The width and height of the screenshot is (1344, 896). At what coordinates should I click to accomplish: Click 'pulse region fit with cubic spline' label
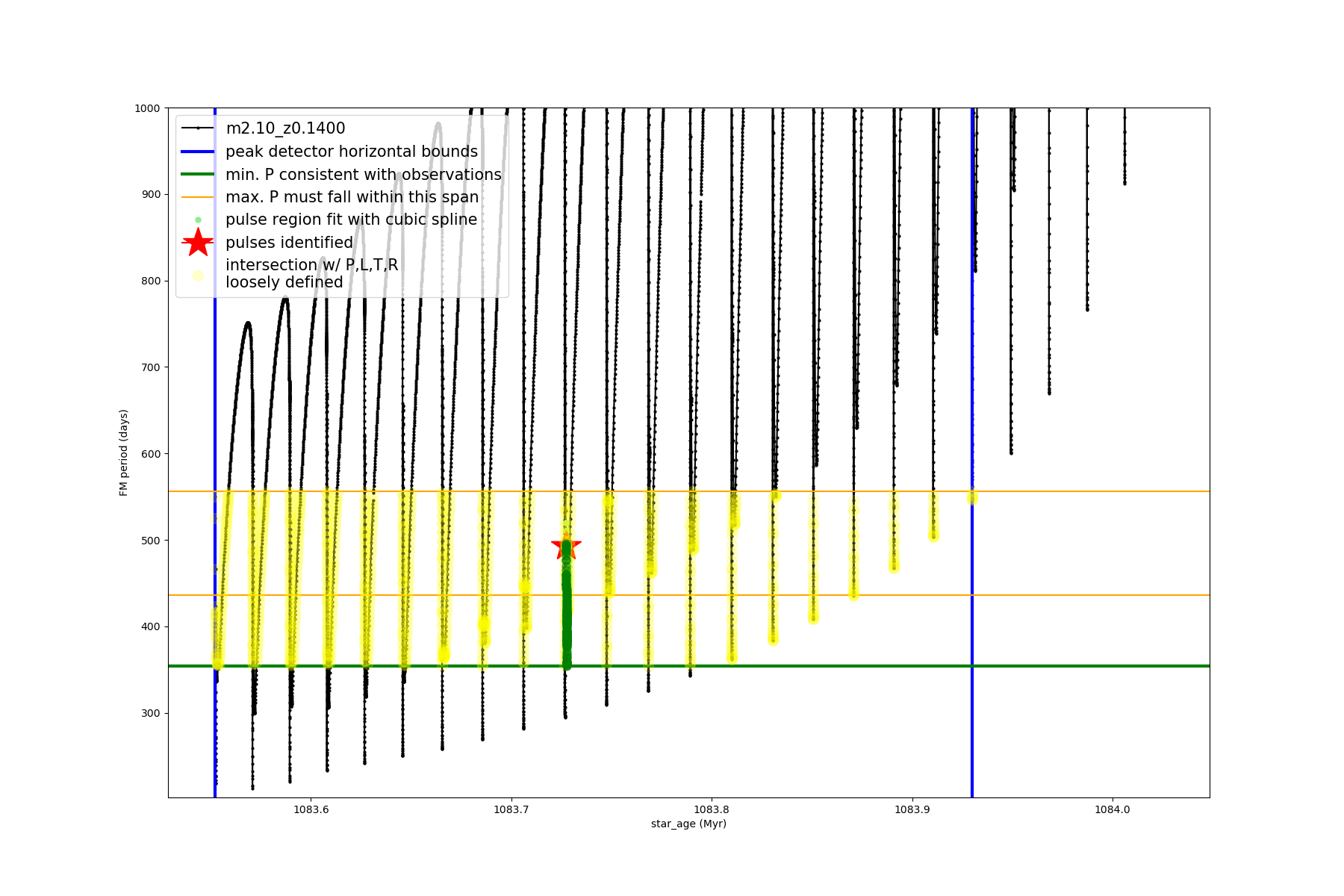click(351, 220)
